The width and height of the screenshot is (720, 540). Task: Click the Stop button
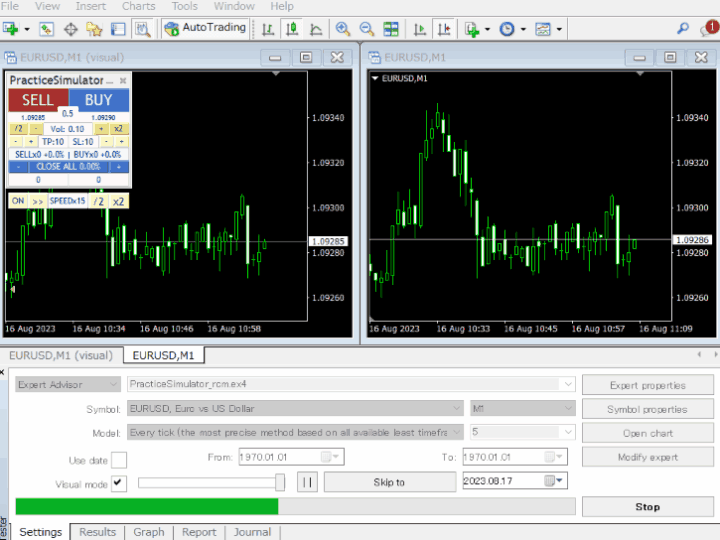pos(647,506)
